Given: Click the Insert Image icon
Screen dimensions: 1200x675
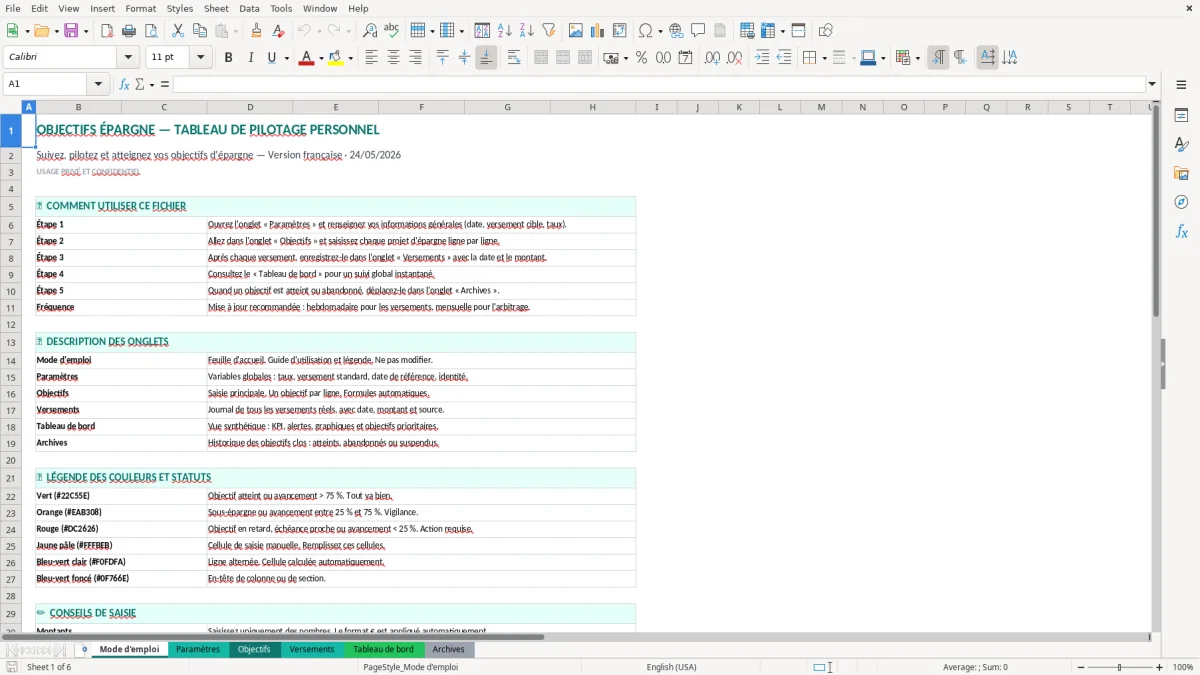Looking at the screenshot, I should [576, 31].
